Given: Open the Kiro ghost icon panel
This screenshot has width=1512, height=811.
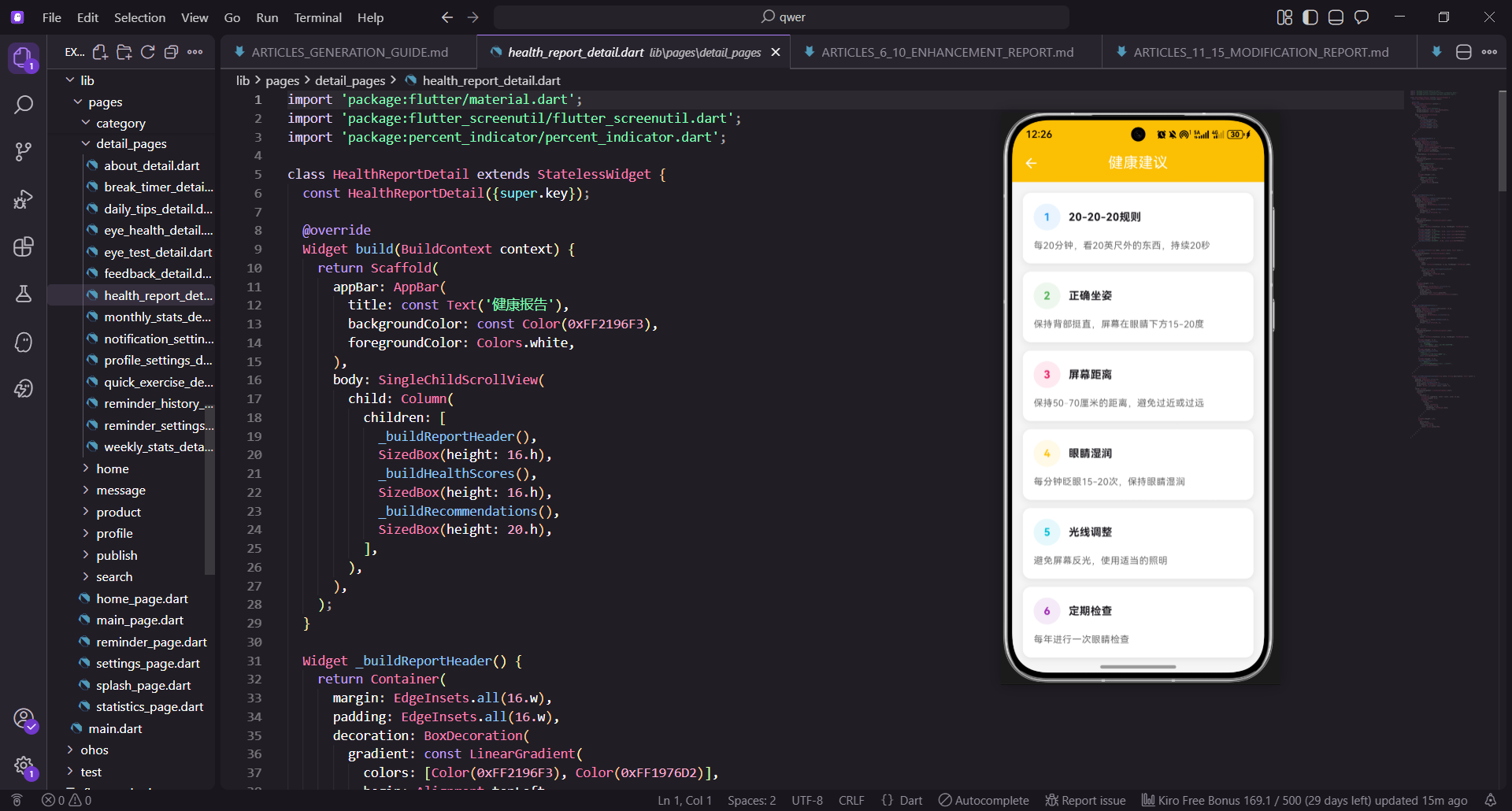Looking at the screenshot, I should [24, 342].
